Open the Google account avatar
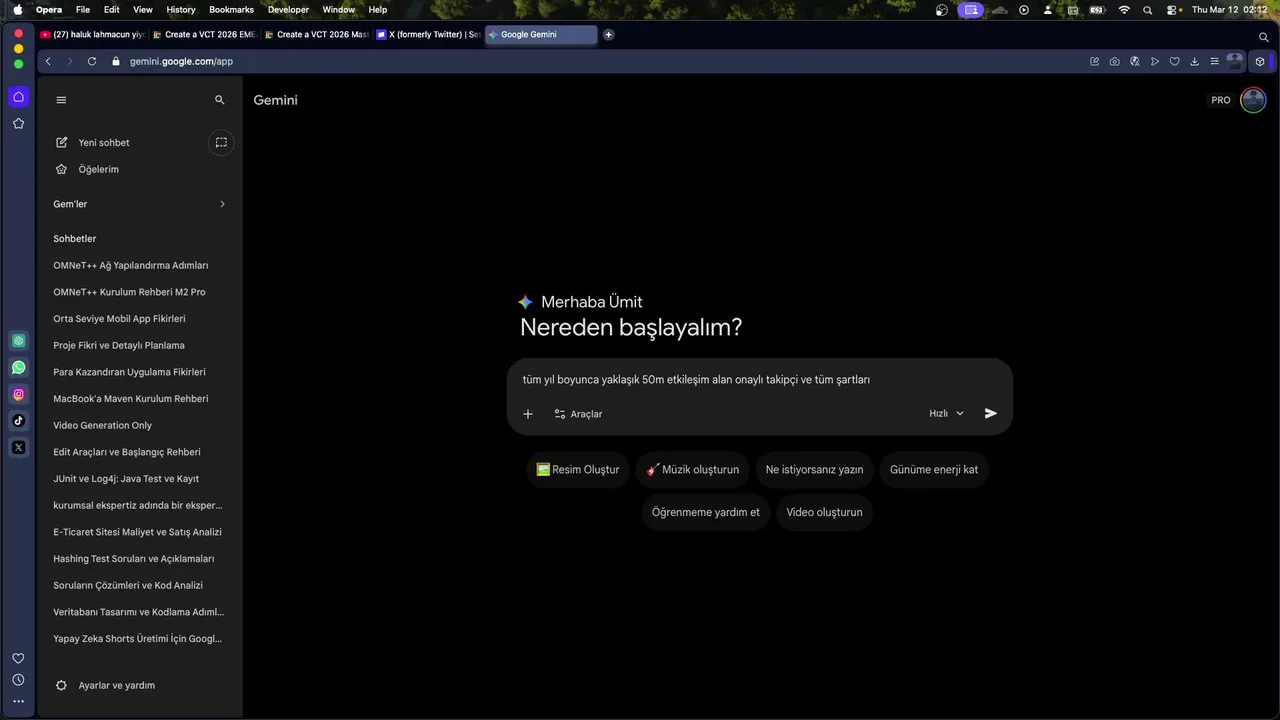1280x720 pixels. [x=1253, y=100]
